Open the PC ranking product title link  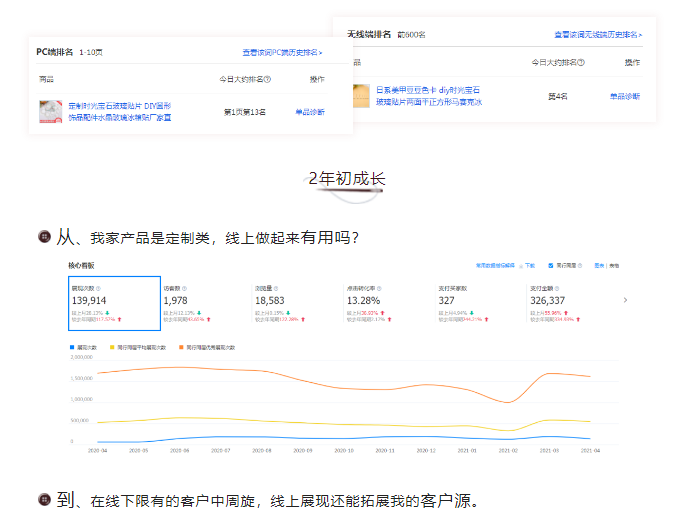120,111
